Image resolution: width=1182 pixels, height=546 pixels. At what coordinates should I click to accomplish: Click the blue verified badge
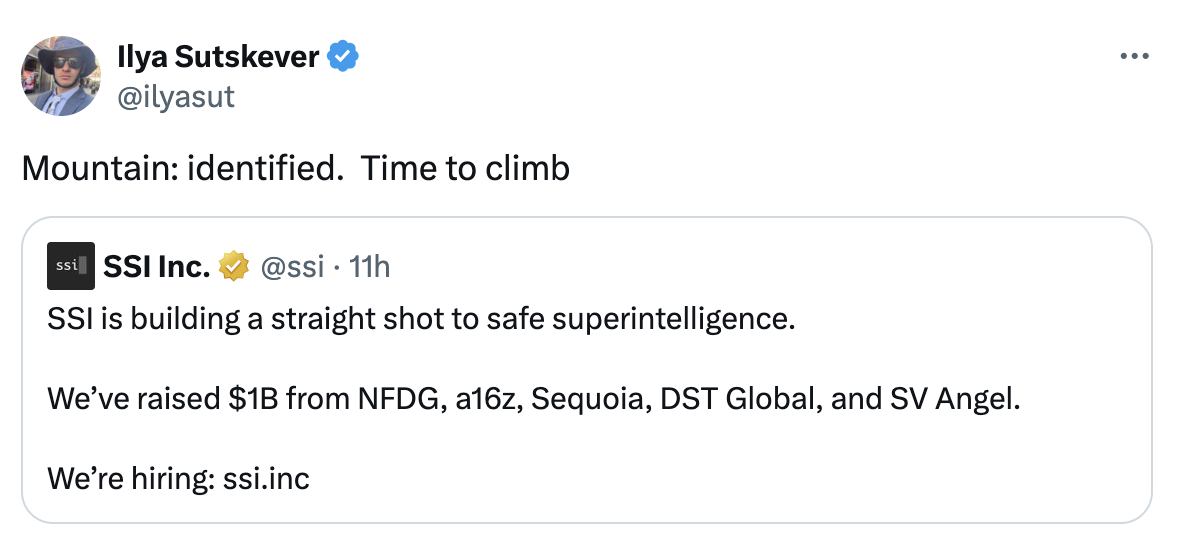click(x=344, y=58)
